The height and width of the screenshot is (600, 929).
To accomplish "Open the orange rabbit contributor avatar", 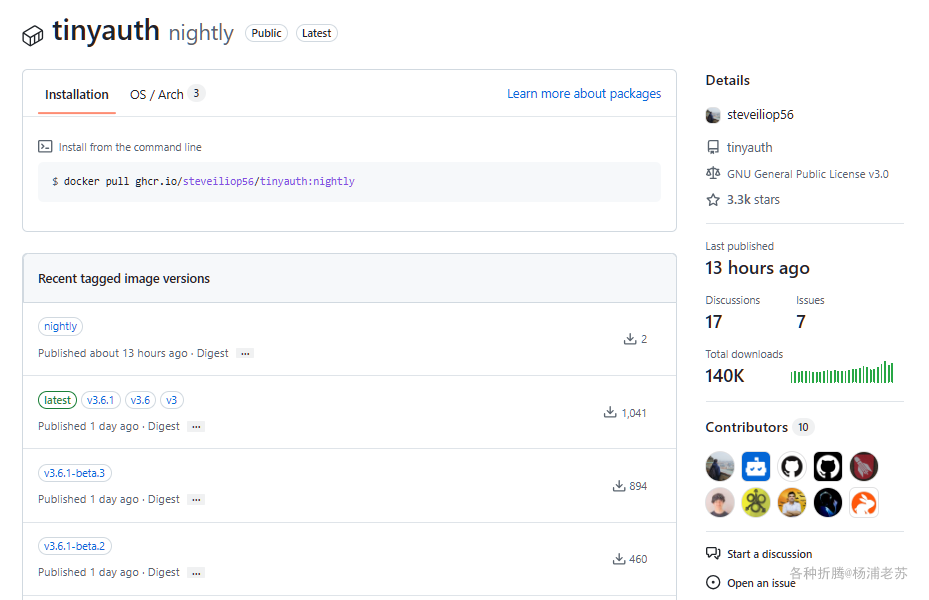I will tap(864, 503).
